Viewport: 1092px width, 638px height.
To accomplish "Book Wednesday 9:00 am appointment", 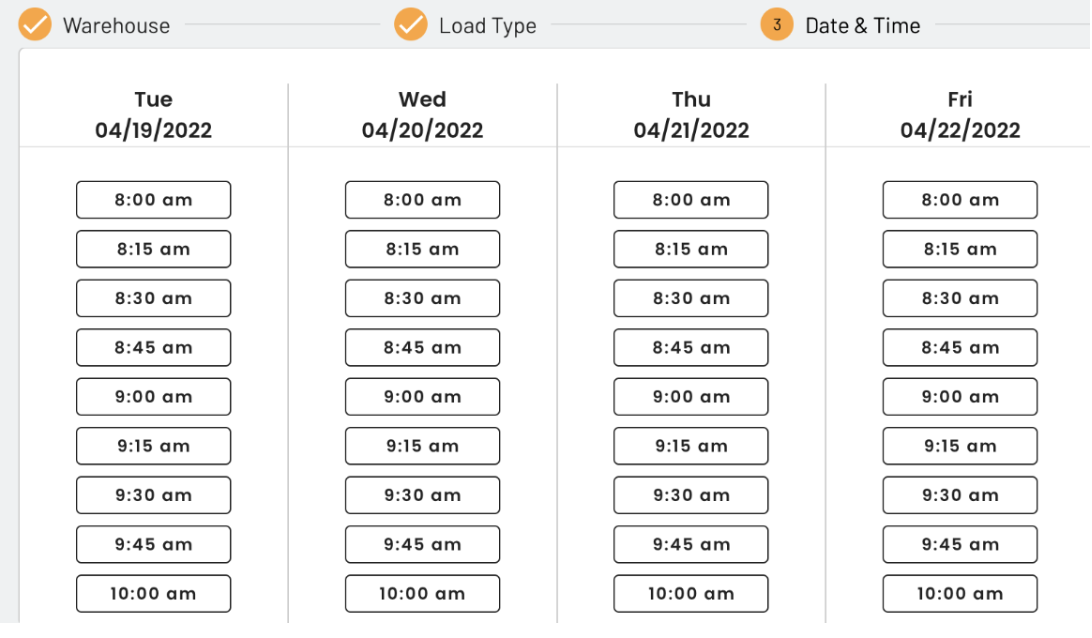I will coord(422,397).
